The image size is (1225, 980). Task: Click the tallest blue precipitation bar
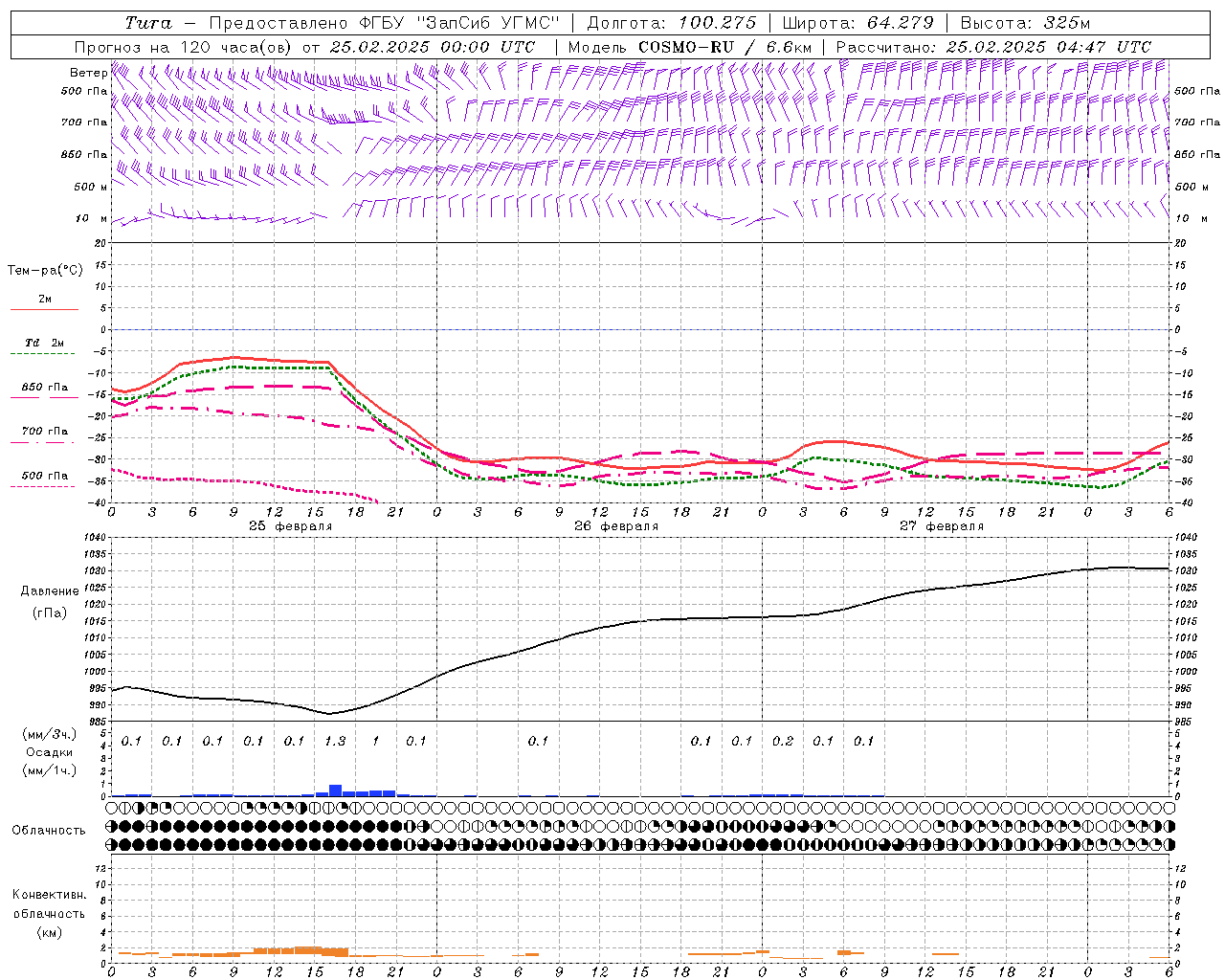335,791
